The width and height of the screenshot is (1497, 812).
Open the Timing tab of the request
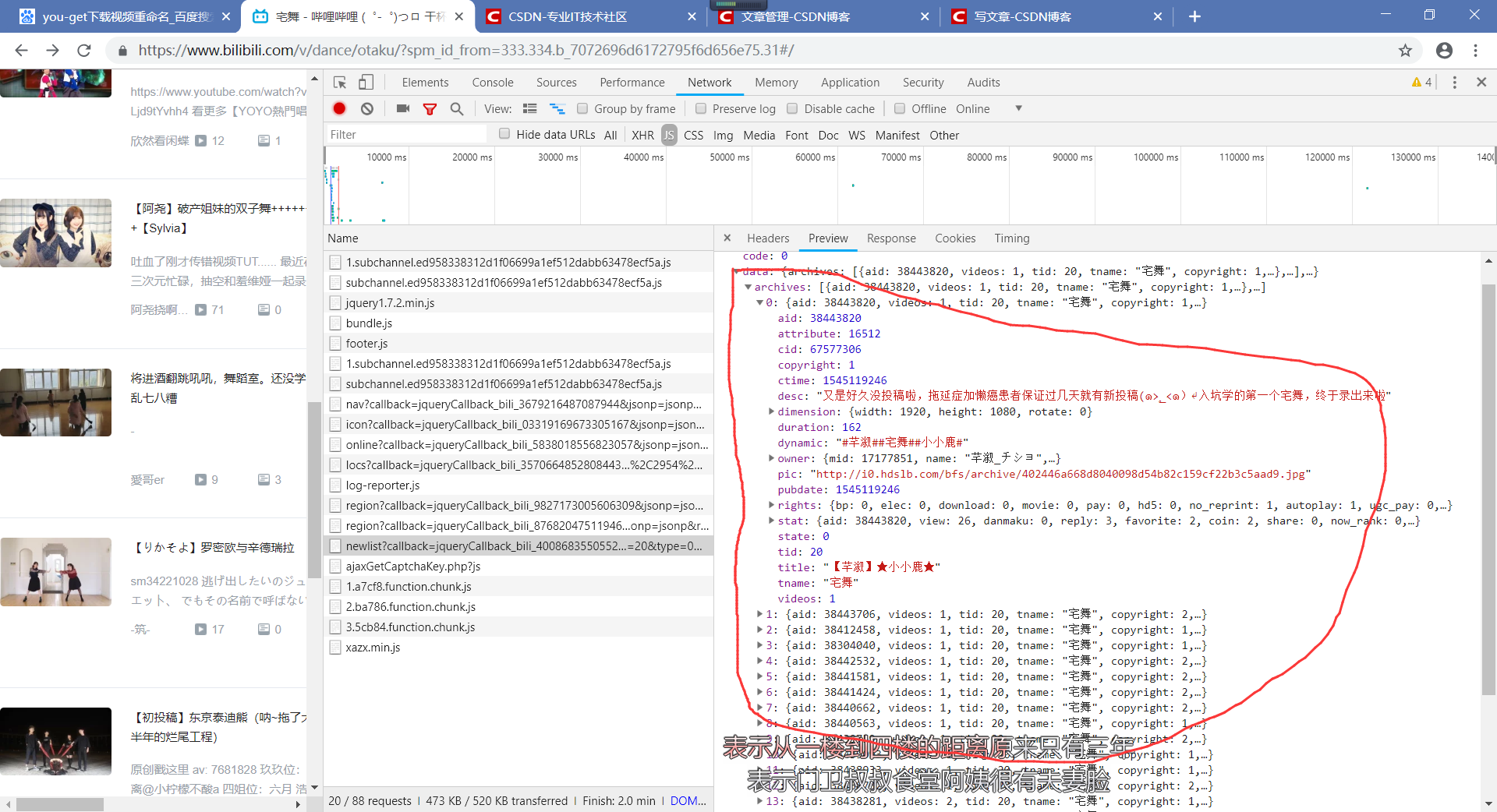coord(1011,238)
